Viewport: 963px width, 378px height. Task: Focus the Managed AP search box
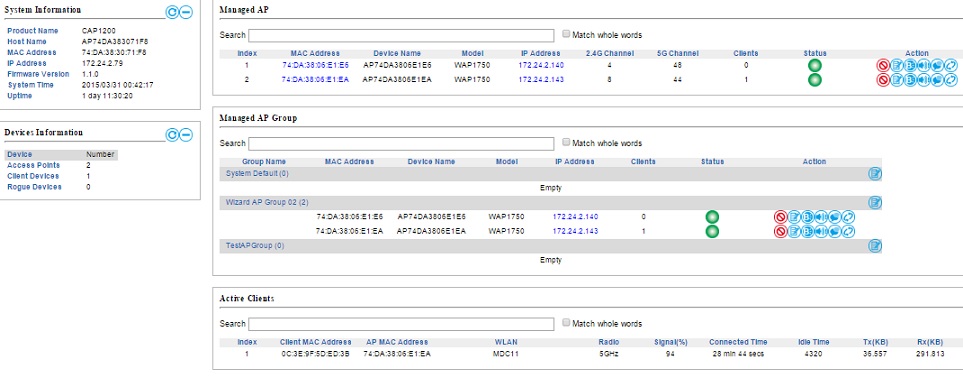[x=401, y=35]
